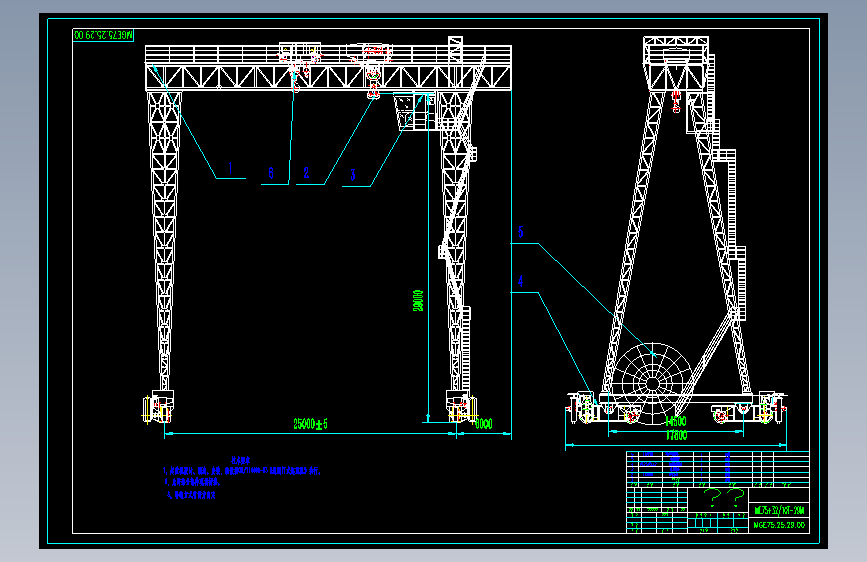Click the cable reel wheel in side view
Image resolution: width=867 pixels, height=562 pixels.
click(x=652, y=384)
